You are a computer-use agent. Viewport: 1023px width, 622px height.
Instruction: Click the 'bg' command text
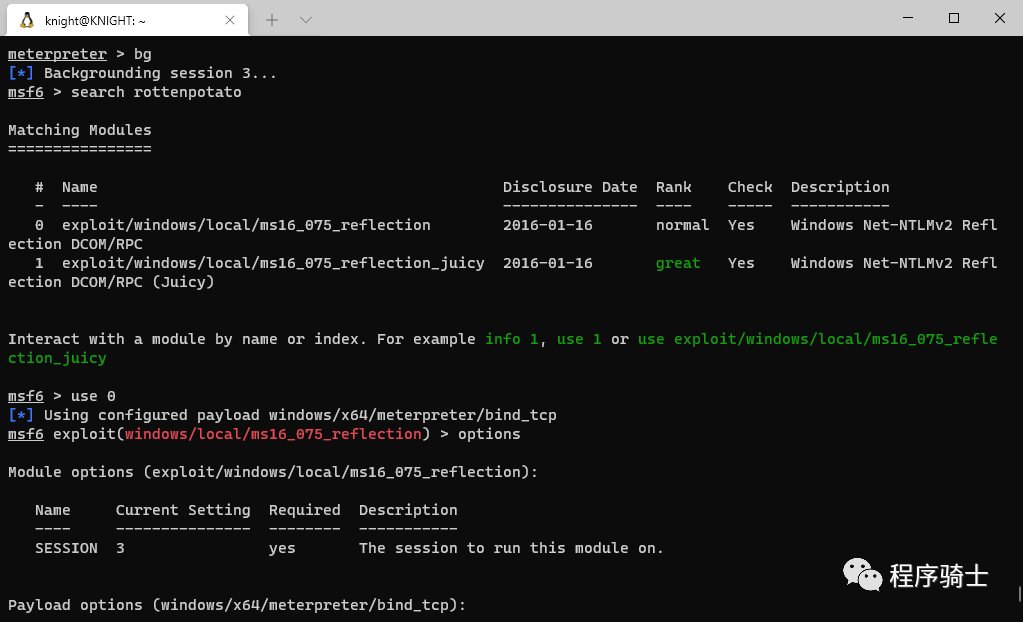click(142, 54)
